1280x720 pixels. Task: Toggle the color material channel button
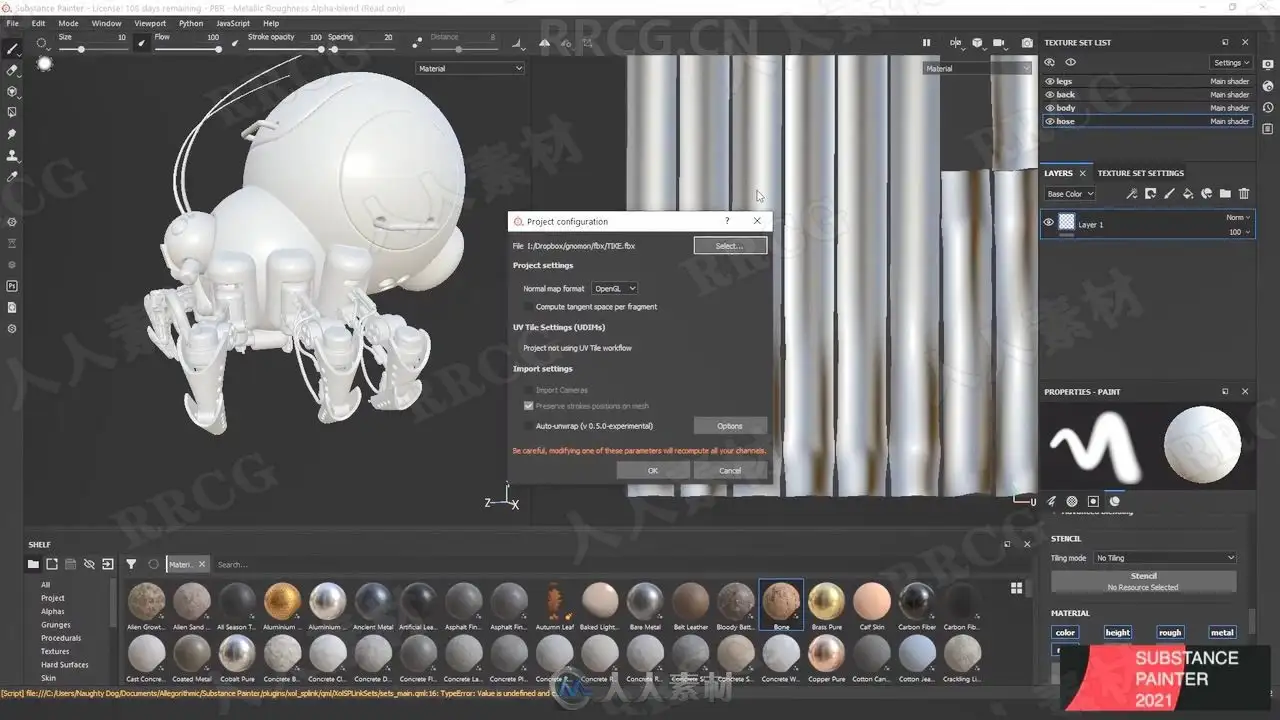[x=1066, y=632]
